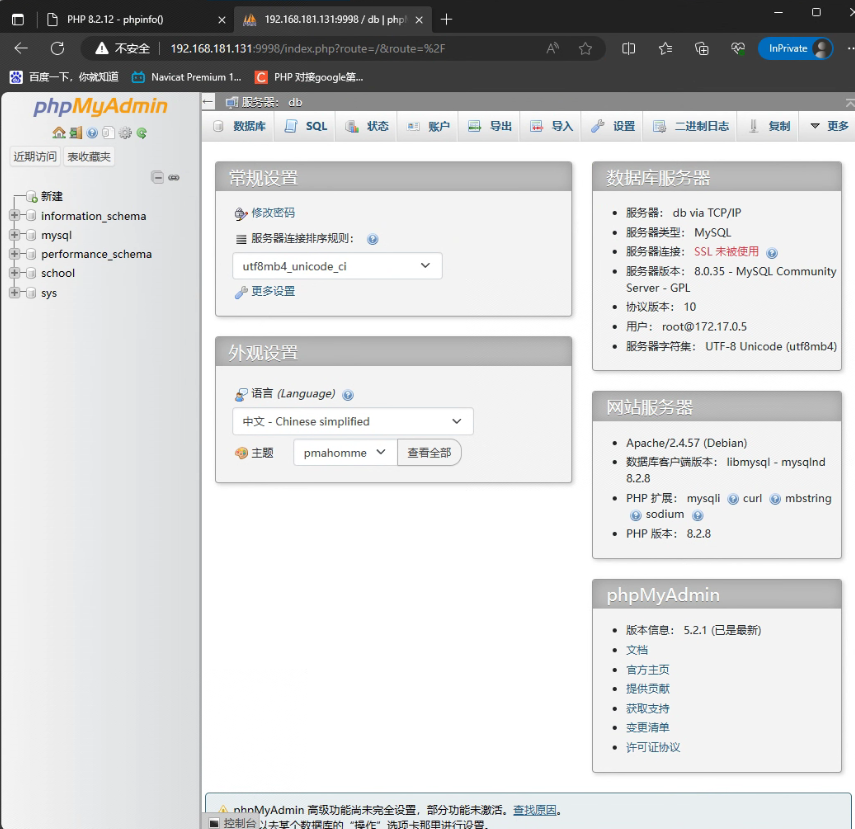Open the pmahomme theme dropdown

pyautogui.click(x=345, y=453)
